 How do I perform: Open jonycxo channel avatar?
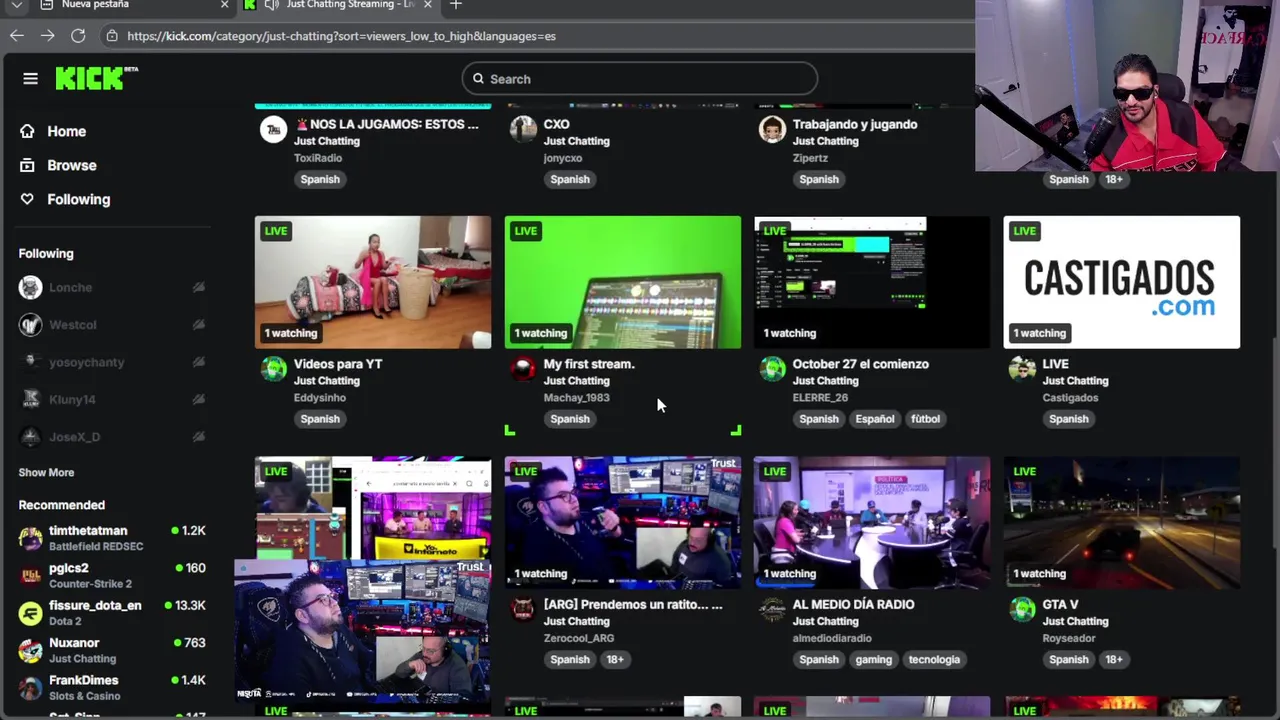click(x=523, y=129)
